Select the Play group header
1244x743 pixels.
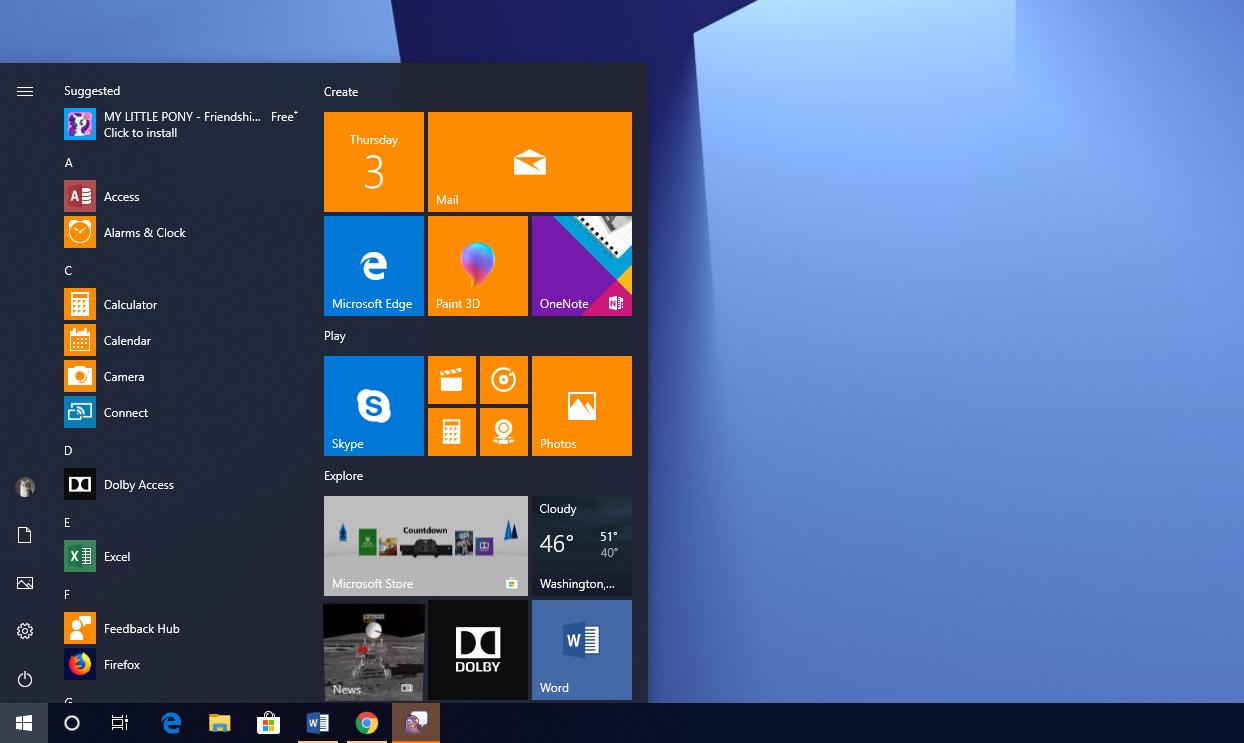(335, 336)
